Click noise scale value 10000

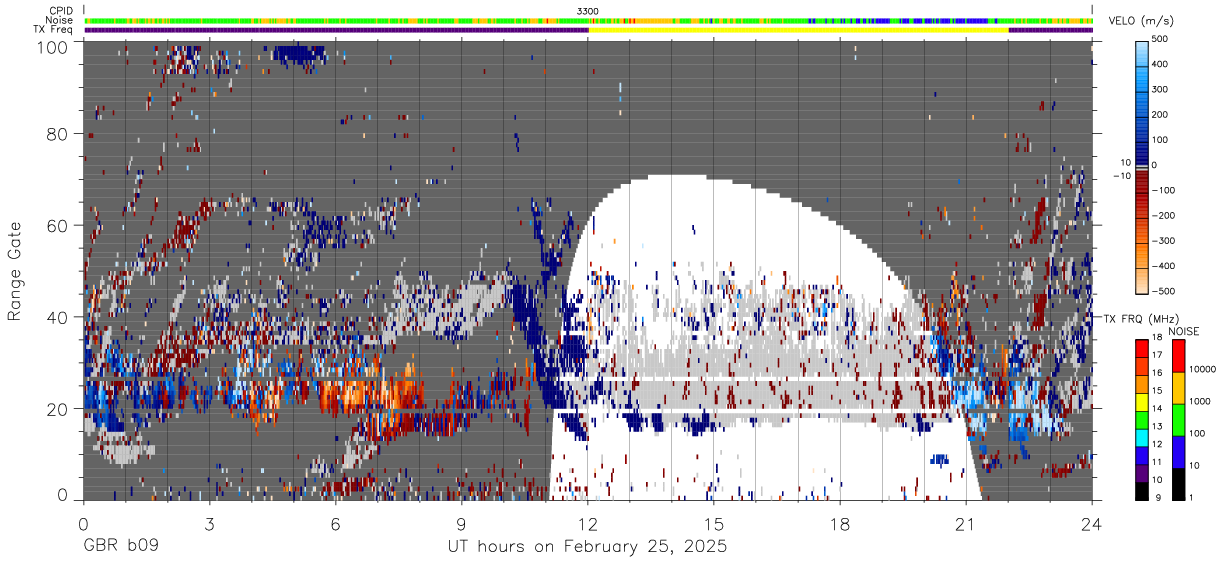click(1203, 369)
